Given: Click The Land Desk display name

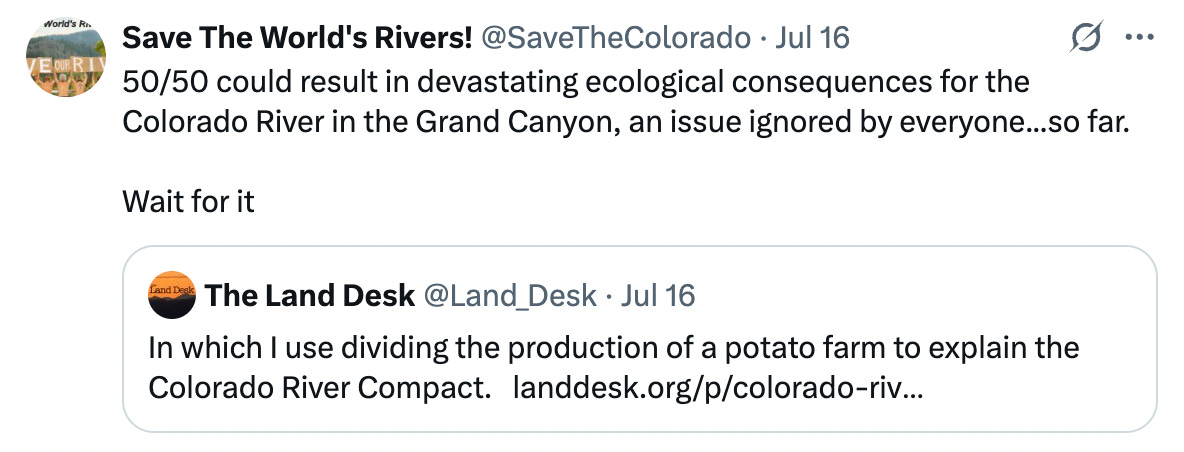Looking at the screenshot, I should (310, 295).
